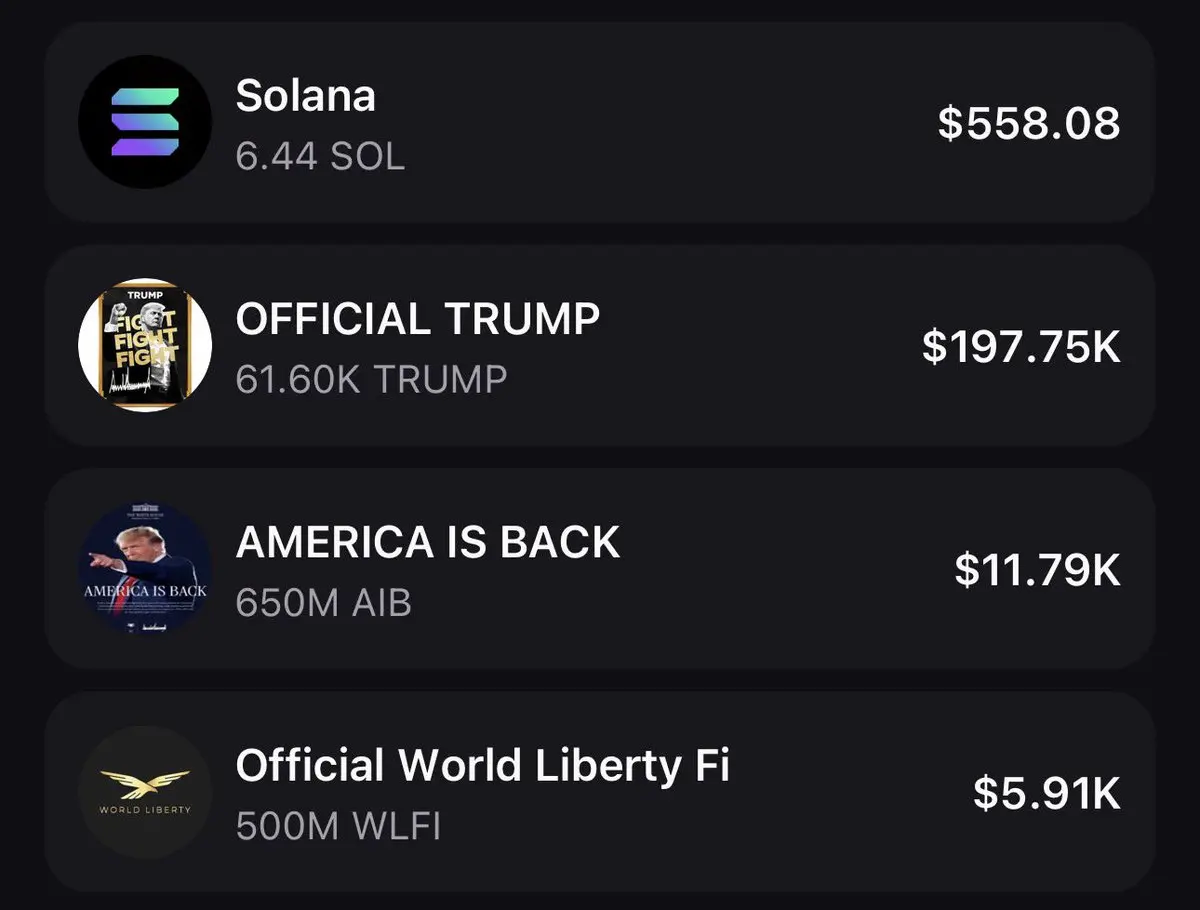Click the OFFICIAL TRUMP token icon

pyautogui.click(x=145, y=345)
